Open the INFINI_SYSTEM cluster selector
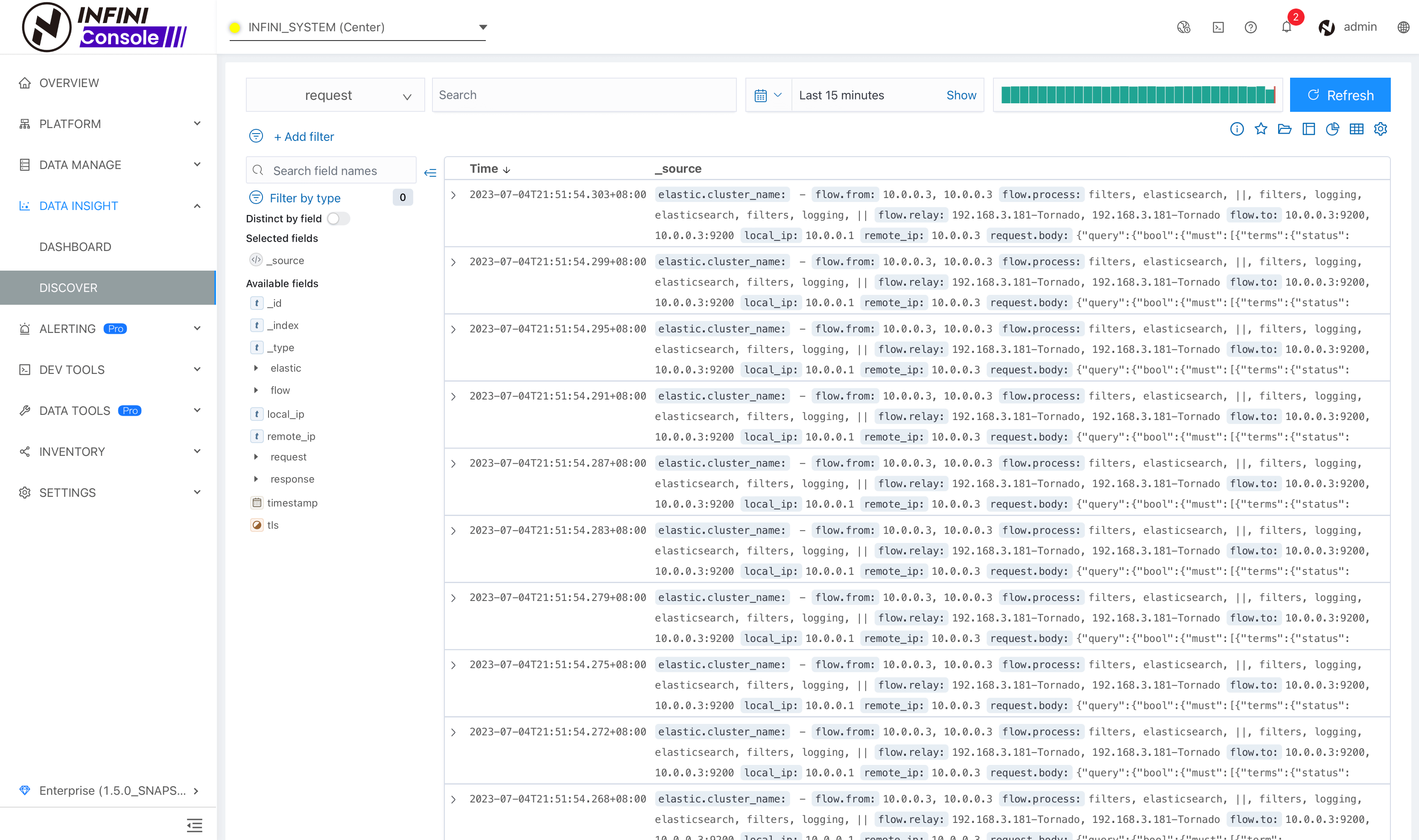The width and height of the screenshot is (1419, 840). [x=358, y=27]
